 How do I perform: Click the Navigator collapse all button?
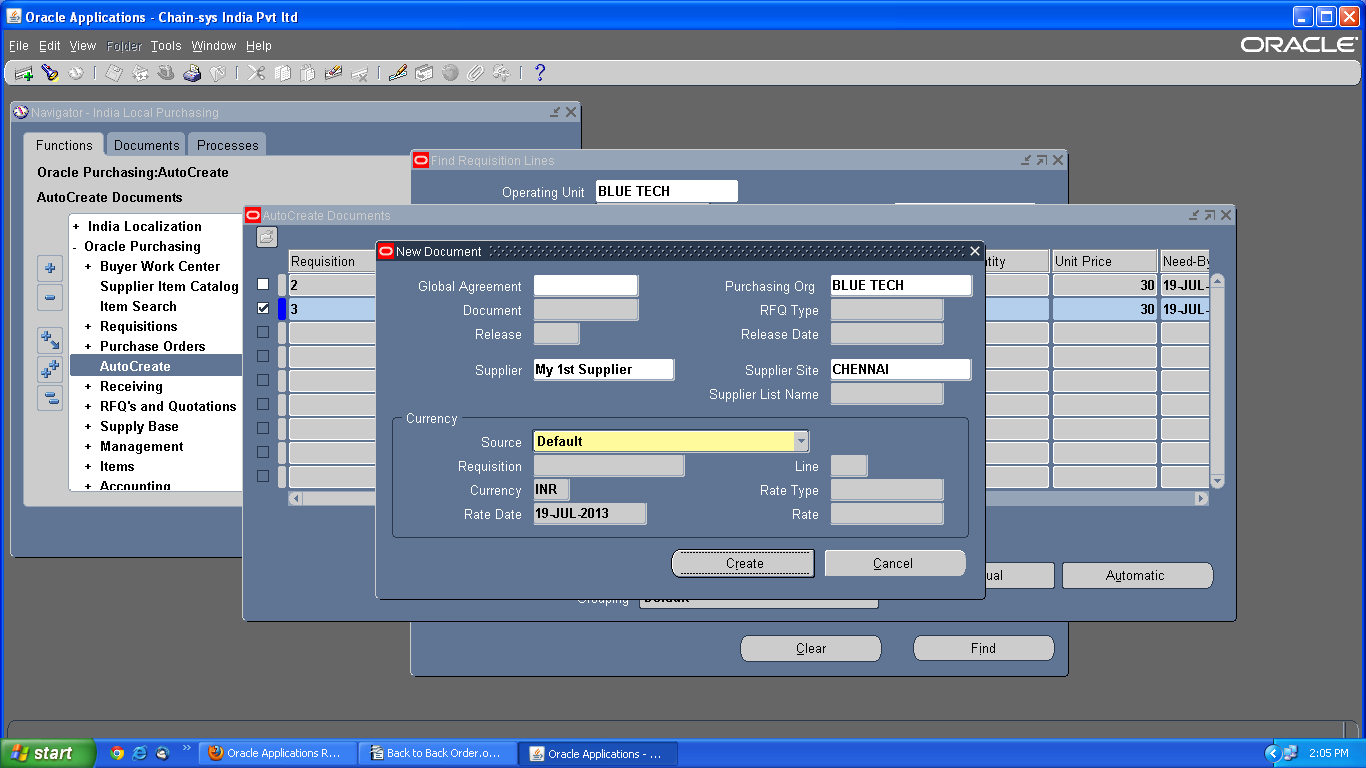pos(51,398)
